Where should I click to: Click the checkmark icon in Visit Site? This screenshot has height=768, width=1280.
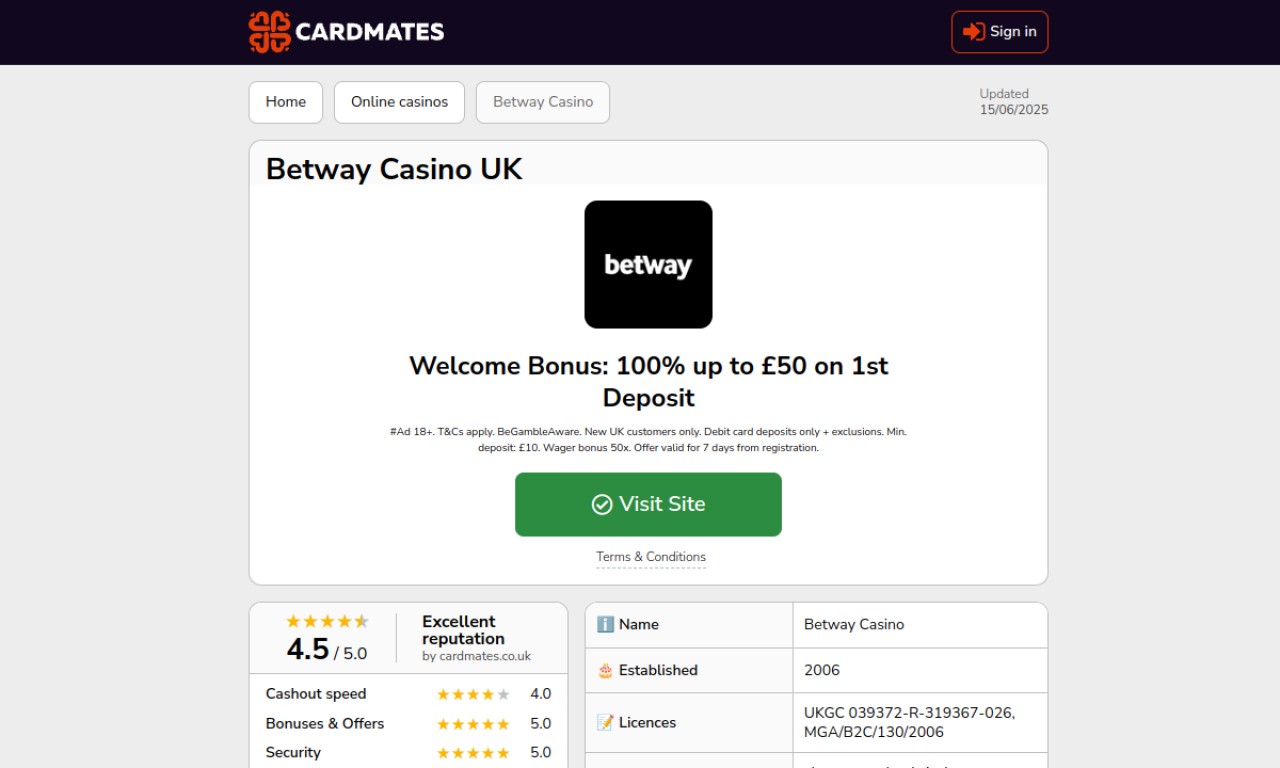[x=602, y=504]
